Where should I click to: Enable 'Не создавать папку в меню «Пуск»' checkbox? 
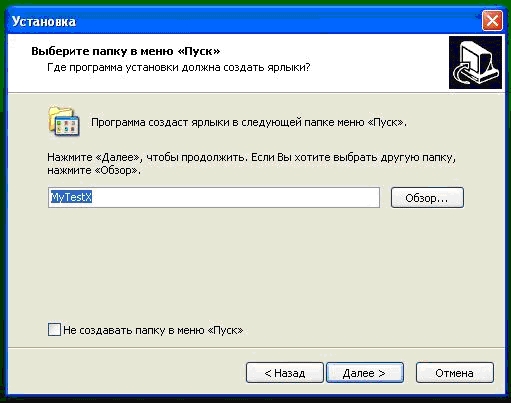54,330
